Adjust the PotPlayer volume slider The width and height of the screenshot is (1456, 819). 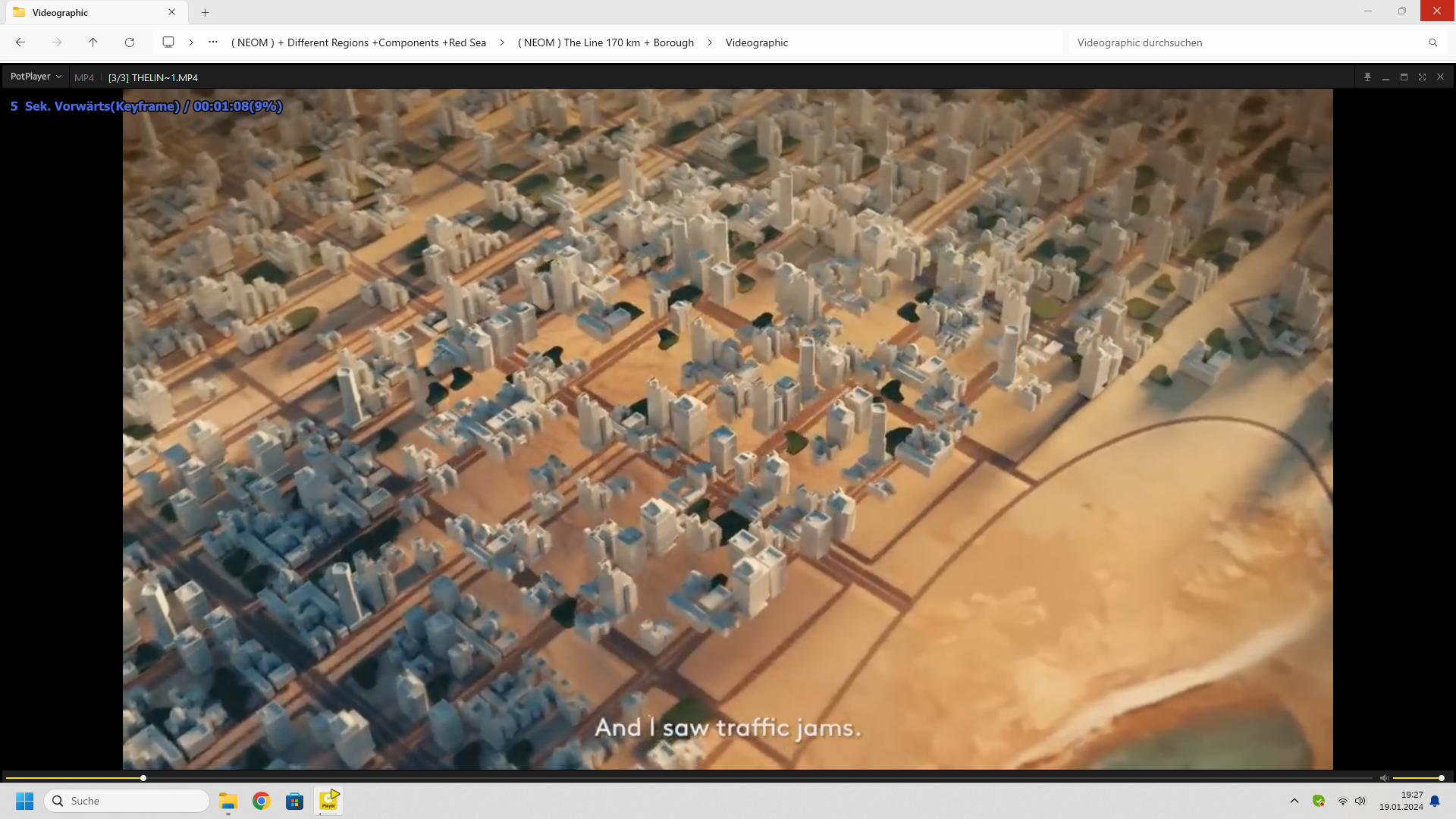[1417, 778]
